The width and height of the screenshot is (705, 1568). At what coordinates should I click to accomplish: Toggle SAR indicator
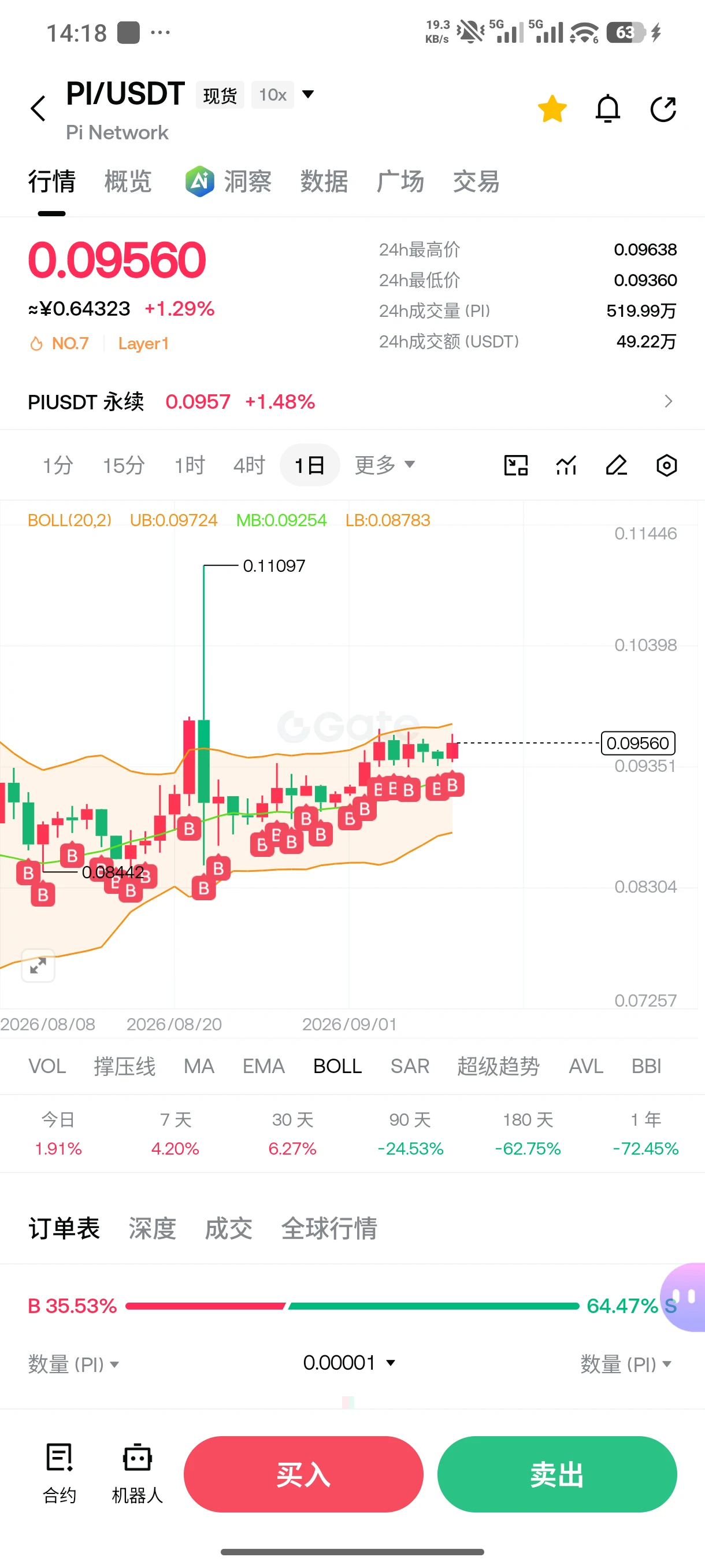click(x=410, y=1066)
